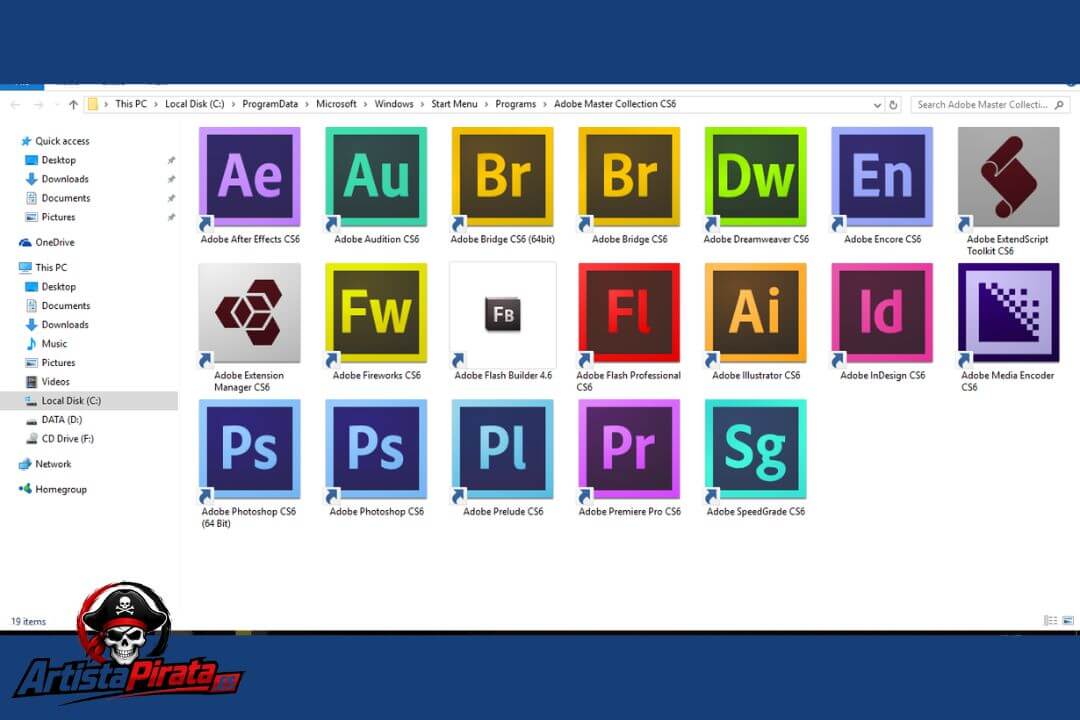The image size is (1080, 720).
Task: Unpin Desktop pin icon in Quick access
Action: [x=171, y=160]
